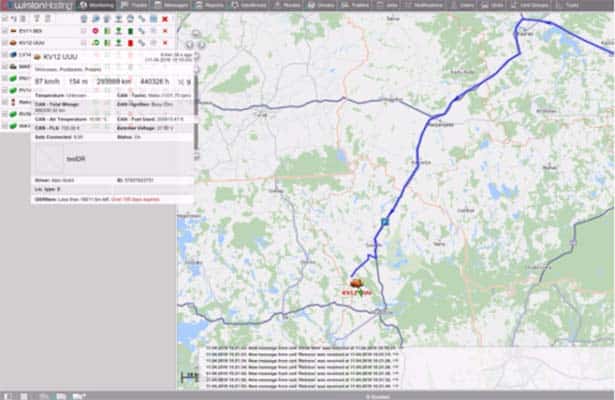Tick the checkbox for unit EV11 BEII
615x400 pixels.
click(x=5, y=31)
